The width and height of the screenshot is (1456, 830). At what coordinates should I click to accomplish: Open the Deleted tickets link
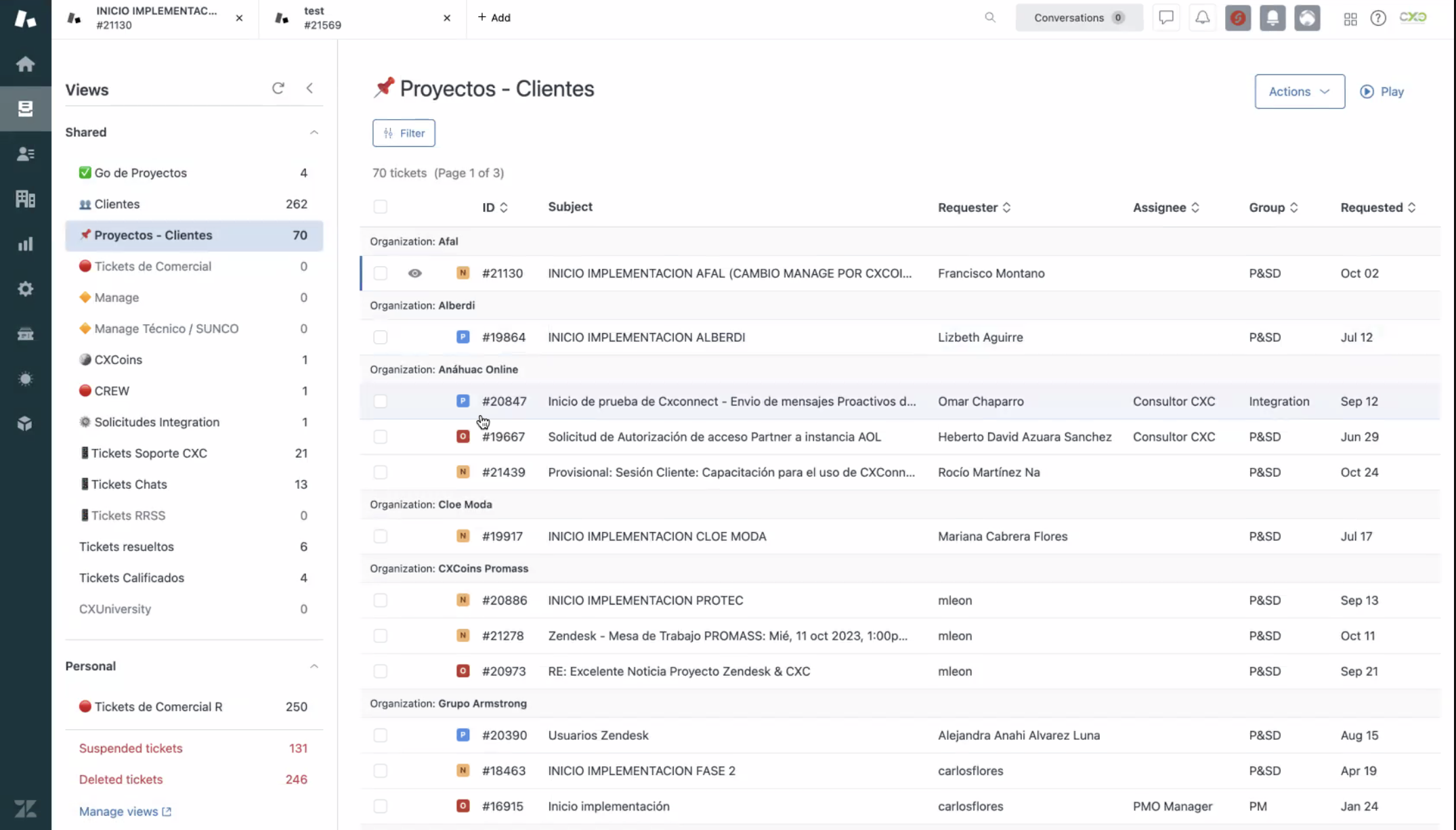point(121,779)
